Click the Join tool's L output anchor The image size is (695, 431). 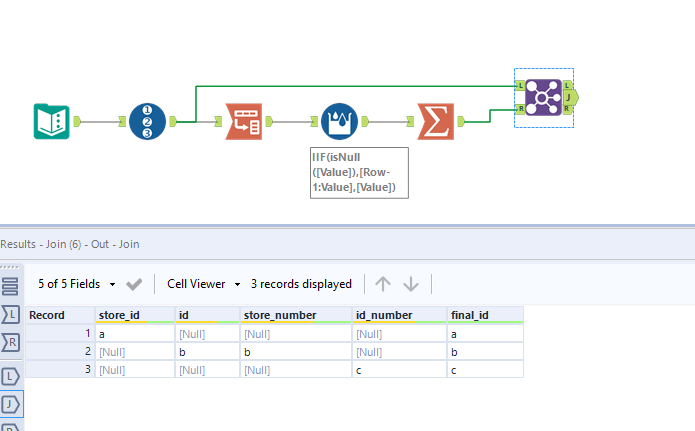click(567, 85)
